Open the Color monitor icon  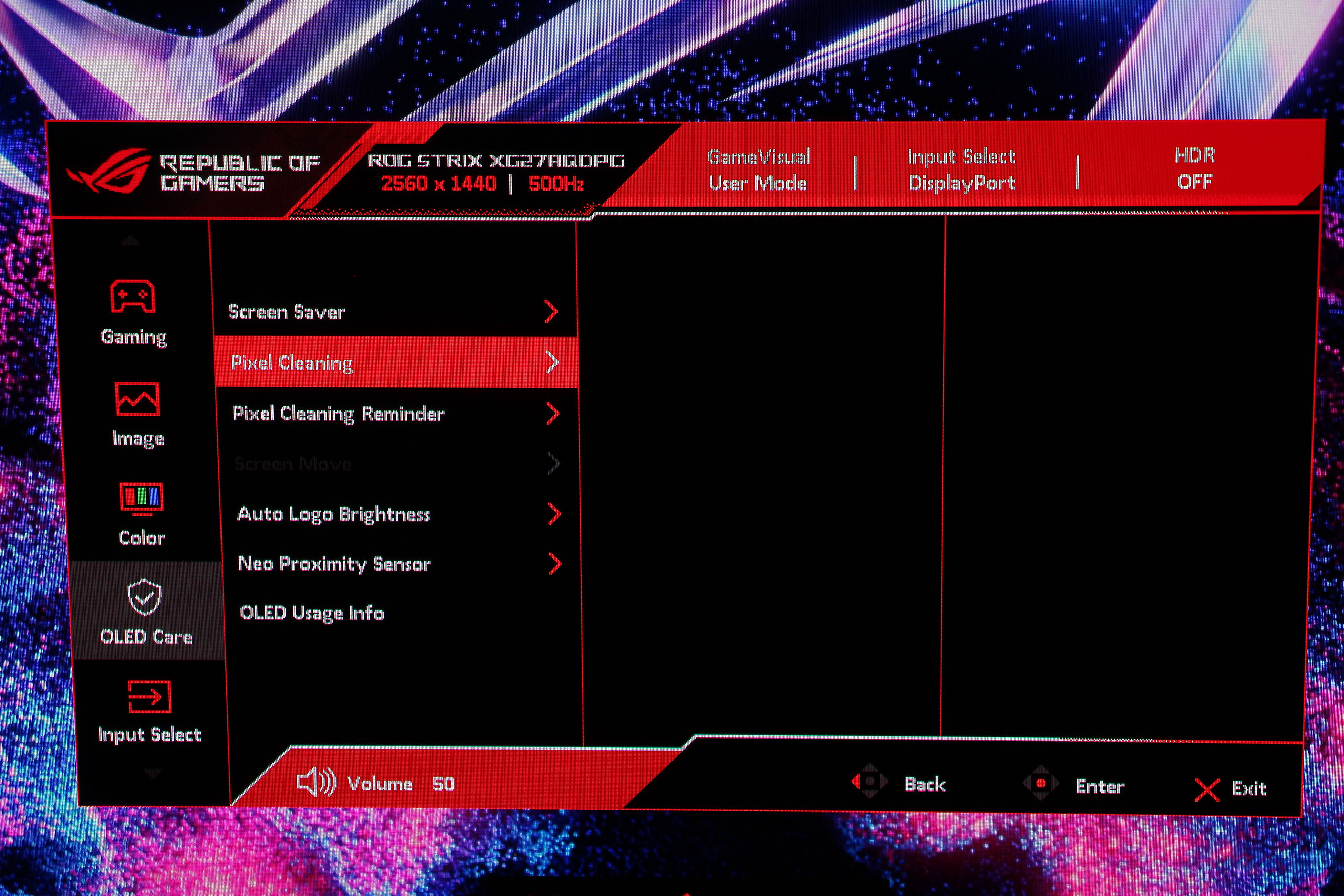141,498
